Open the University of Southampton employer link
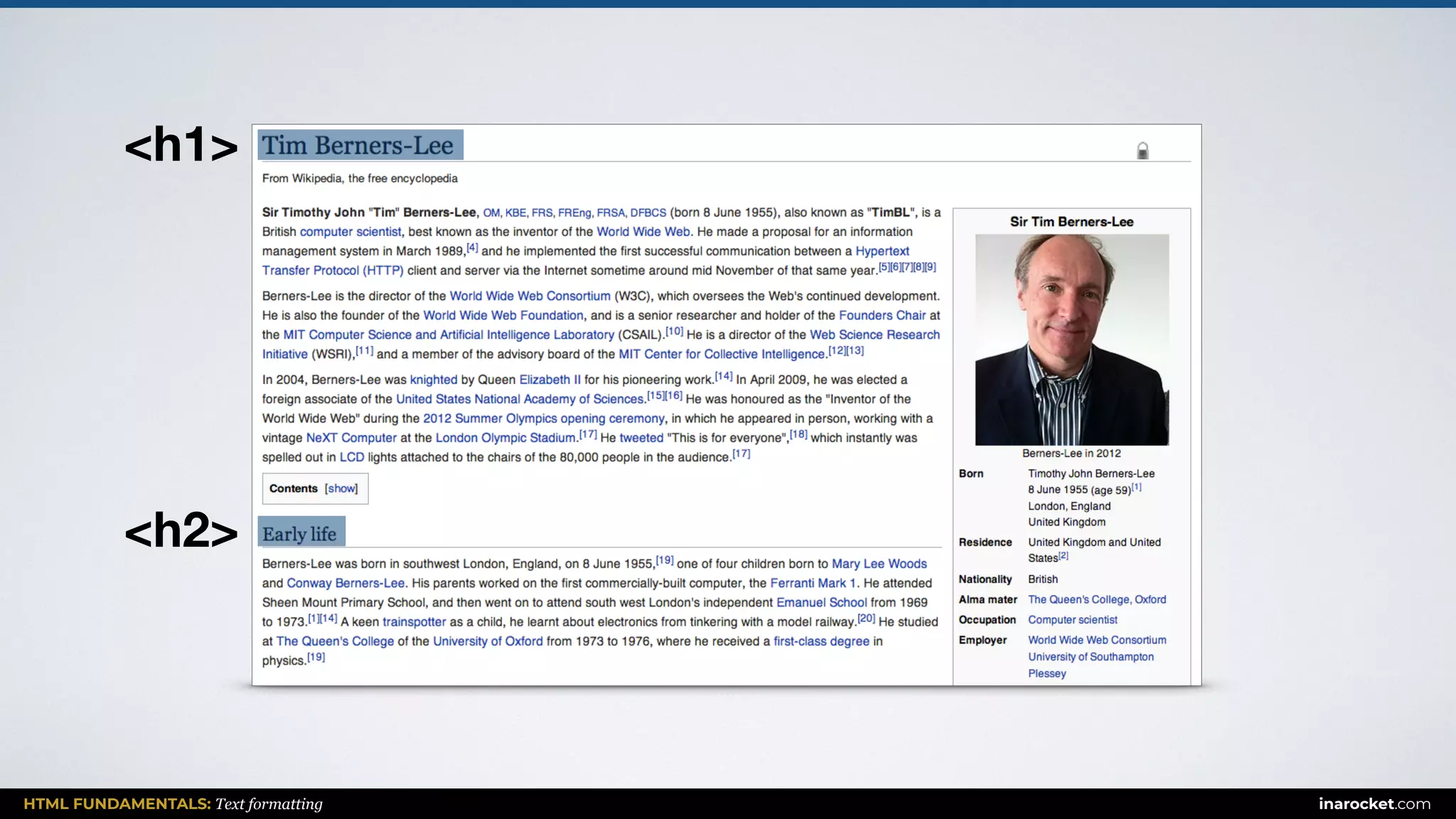This screenshot has width=1456, height=819. tap(1091, 657)
